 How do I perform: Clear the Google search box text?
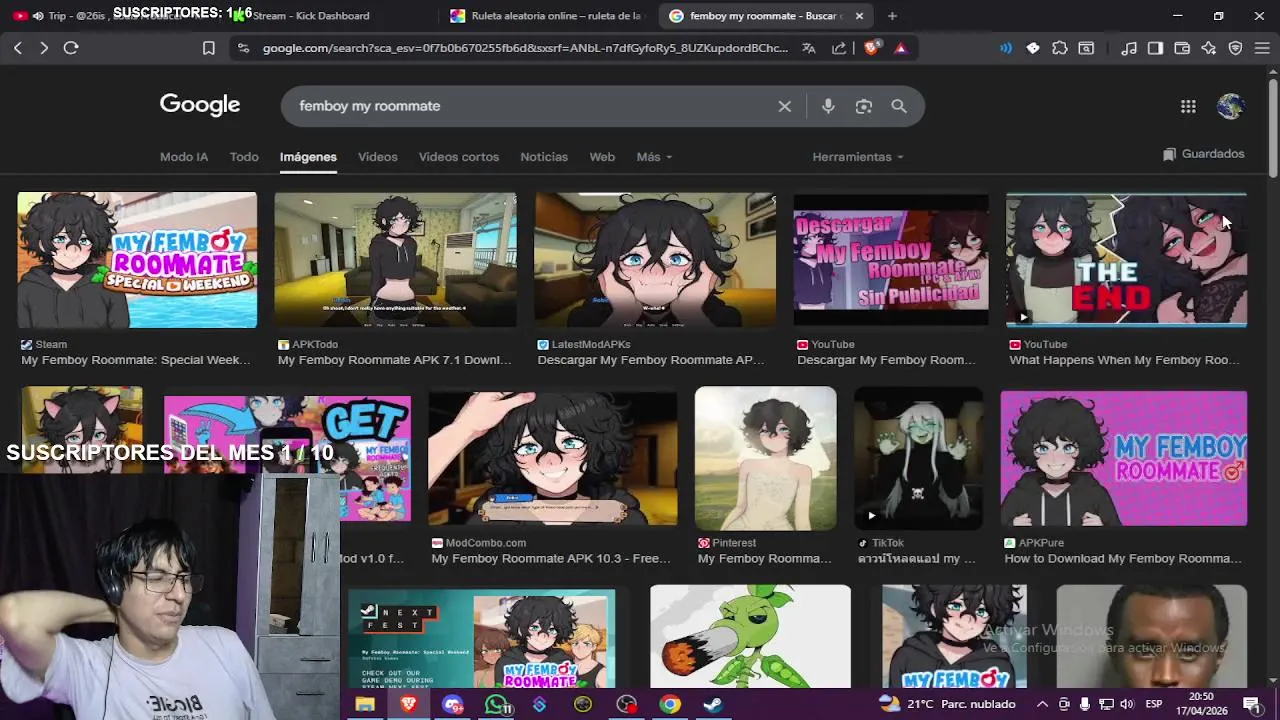pyautogui.click(x=785, y=106)
